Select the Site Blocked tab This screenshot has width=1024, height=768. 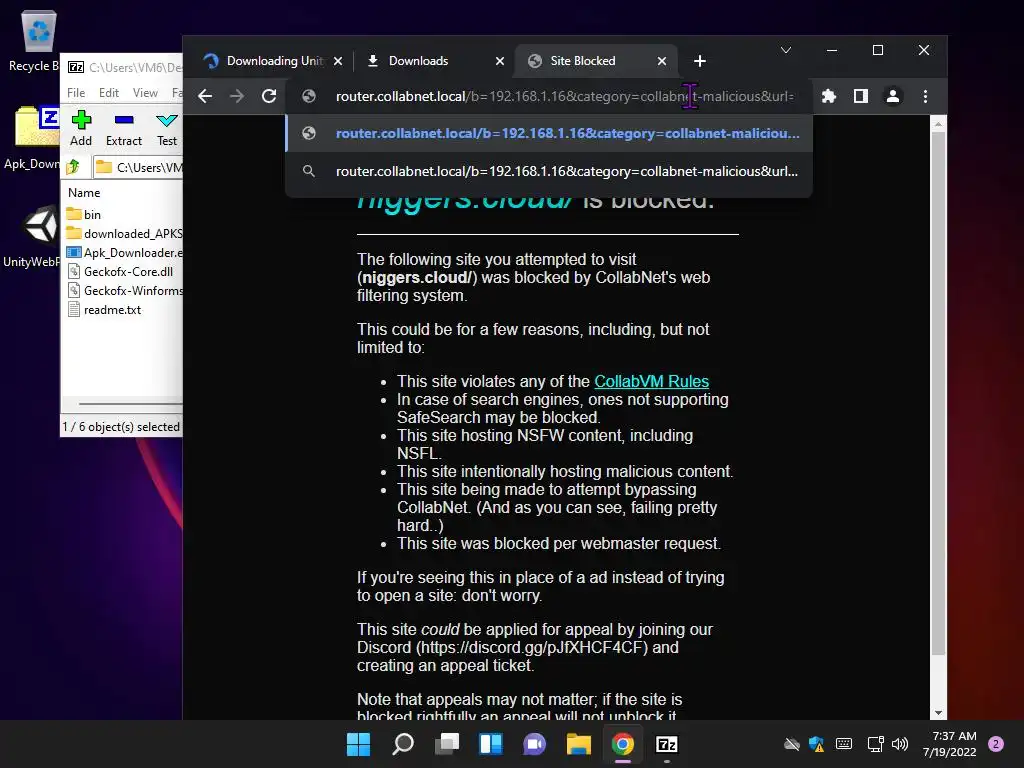click(x=583, y=61)
